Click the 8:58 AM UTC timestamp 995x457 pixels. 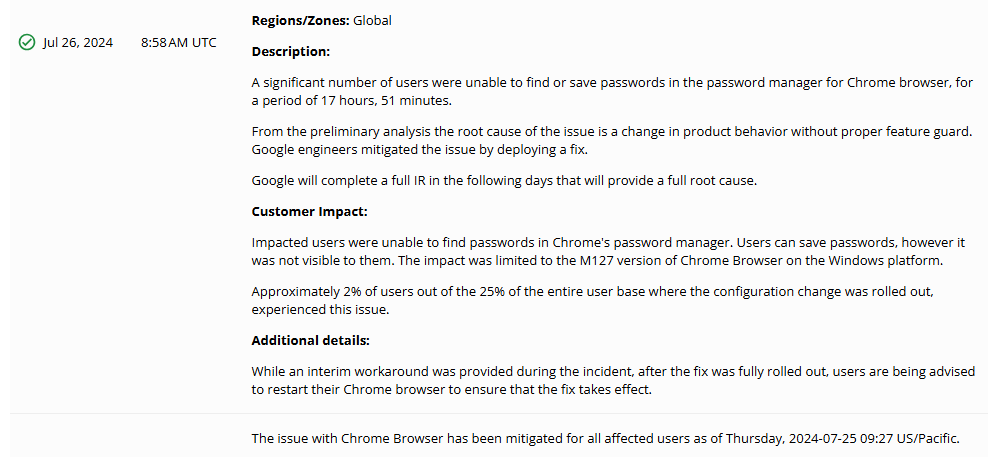click(x=178, y=43)
